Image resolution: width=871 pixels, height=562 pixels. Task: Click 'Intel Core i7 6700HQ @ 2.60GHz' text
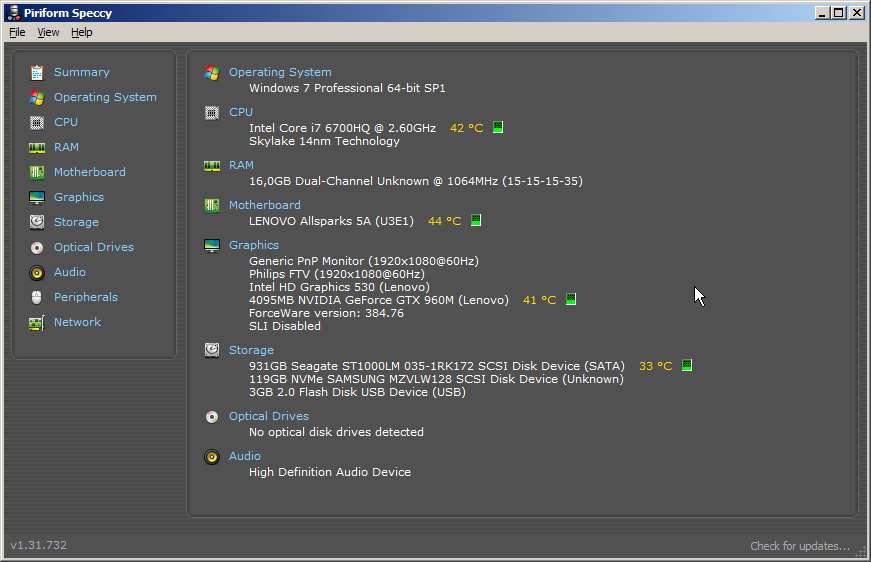(342, 128)
